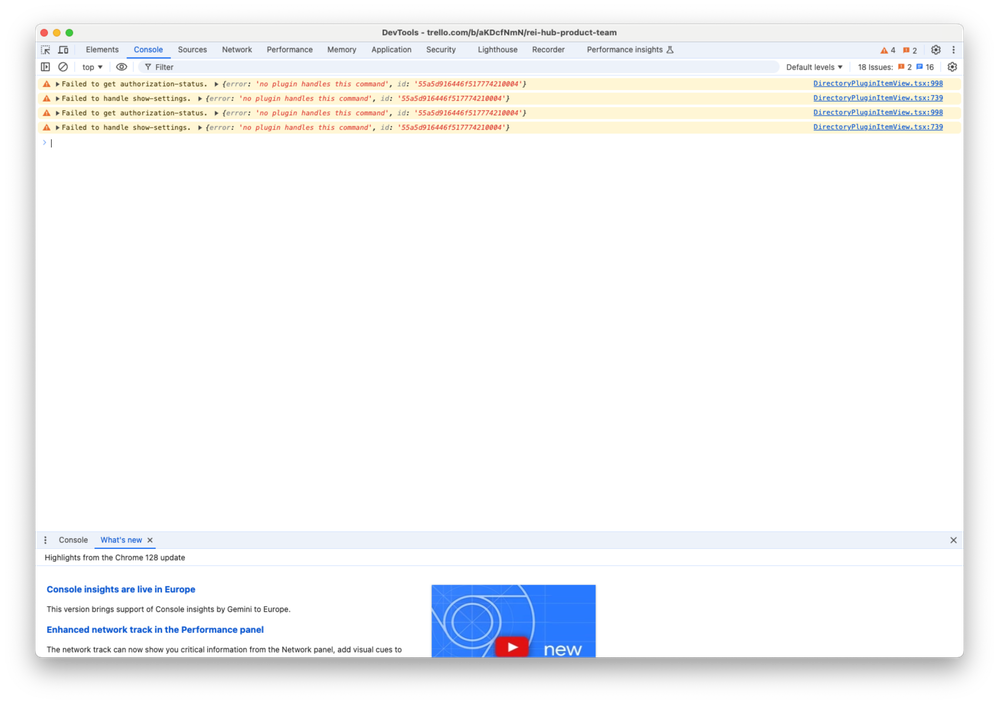Expand the first show-settings warning message

point(57,99)
